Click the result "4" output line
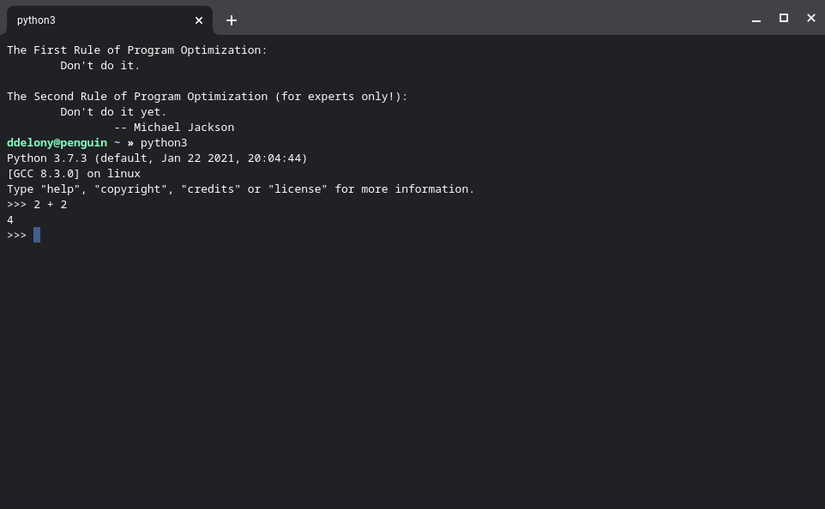The height and width of the screenshot is (509, 825). [10, 219]
